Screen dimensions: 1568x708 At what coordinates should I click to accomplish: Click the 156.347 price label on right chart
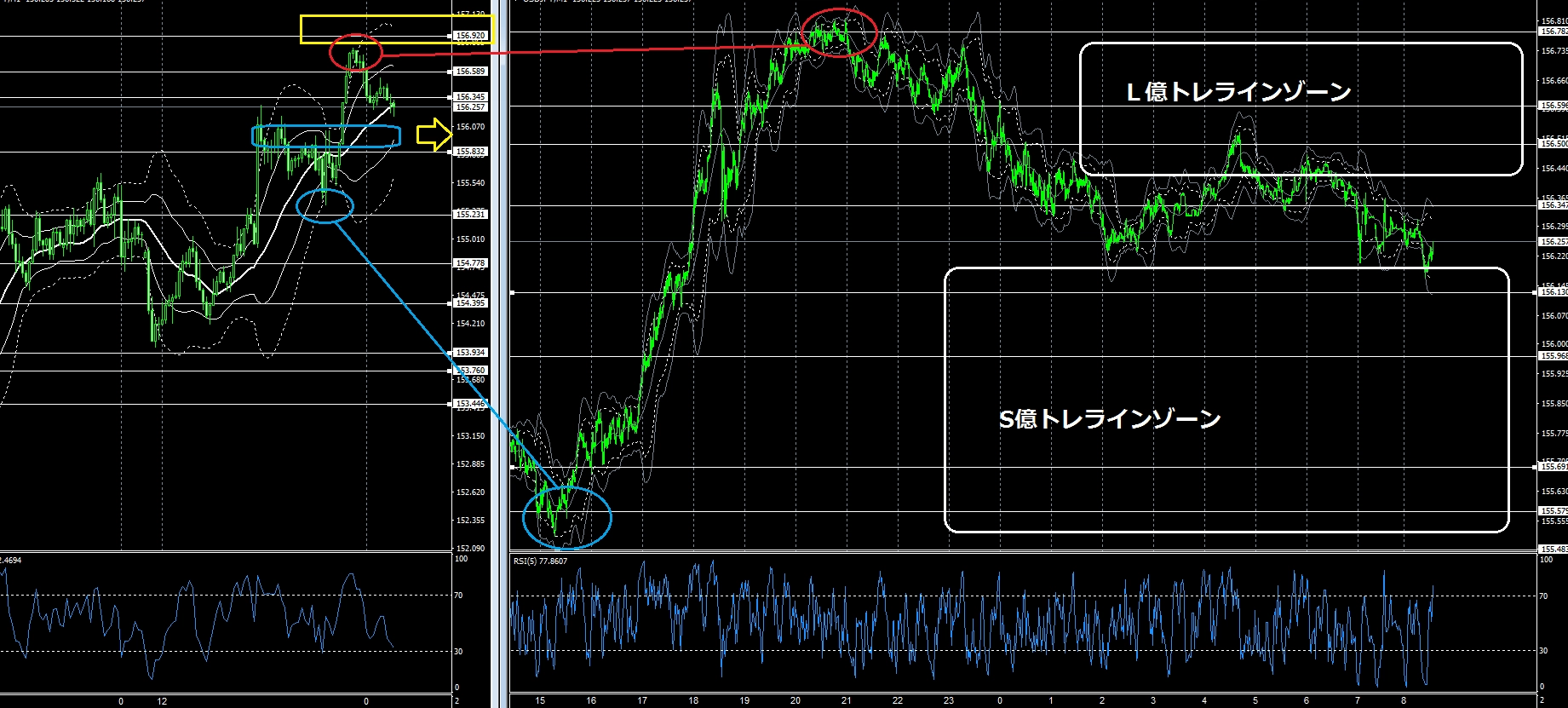1554,205
